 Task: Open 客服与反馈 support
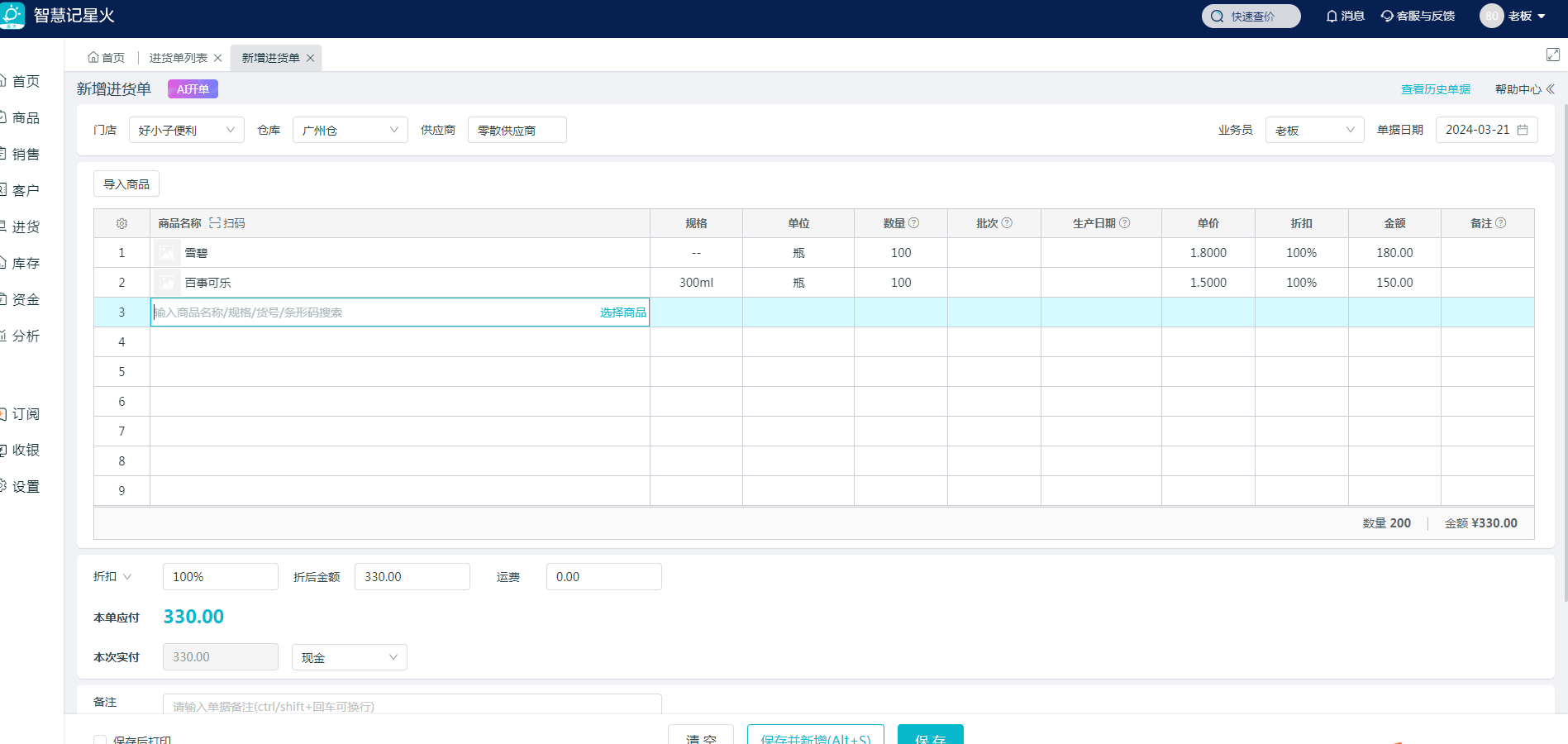pyautogui.click(x=1418, y=17)
